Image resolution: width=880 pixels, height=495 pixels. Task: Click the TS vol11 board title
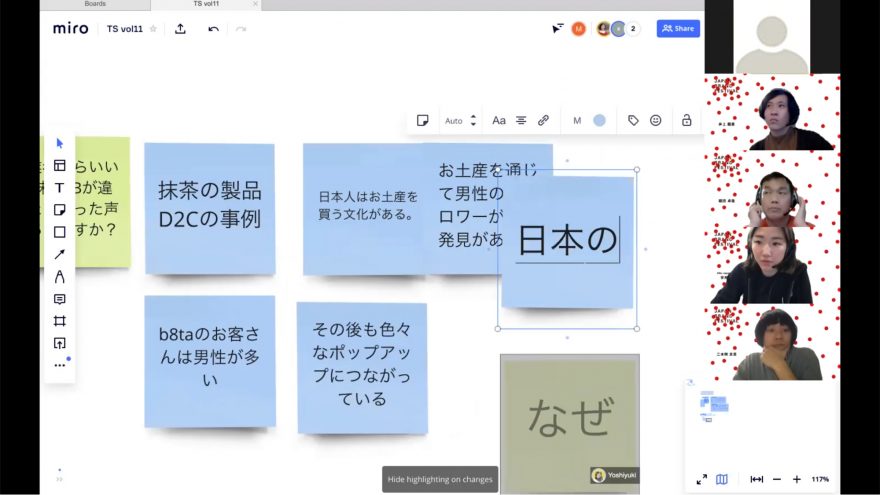[x=125, y=29]
